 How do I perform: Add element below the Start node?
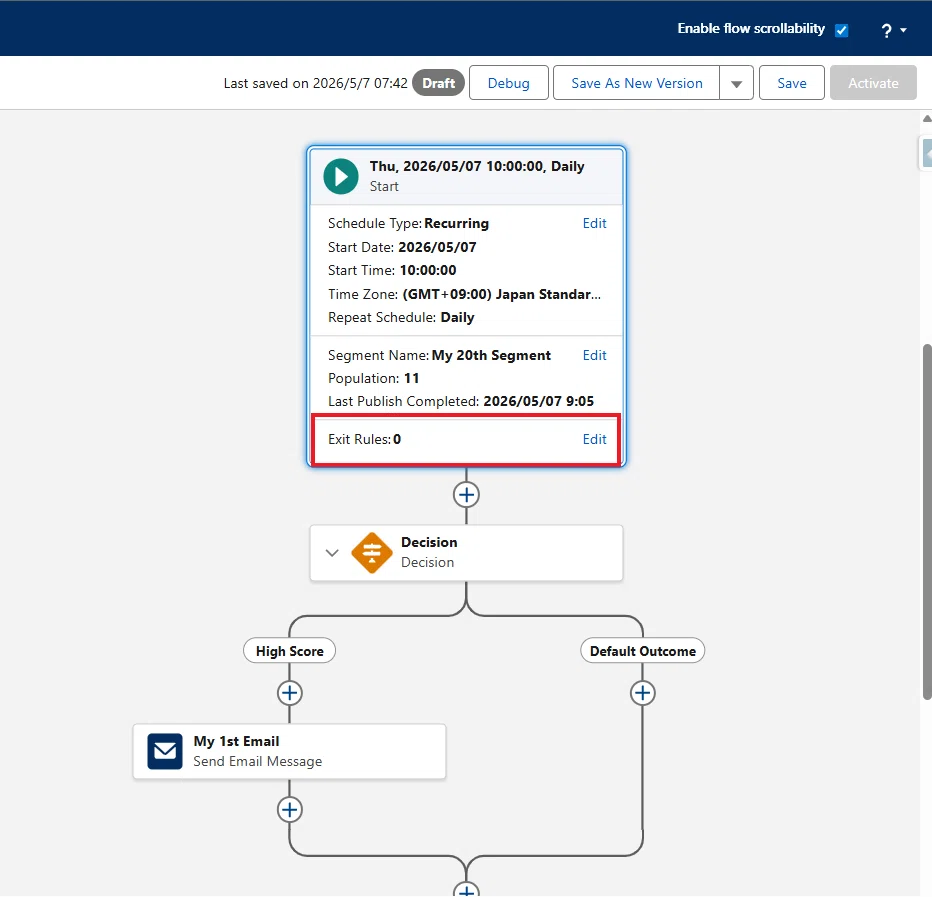click(x=467, y=495)
